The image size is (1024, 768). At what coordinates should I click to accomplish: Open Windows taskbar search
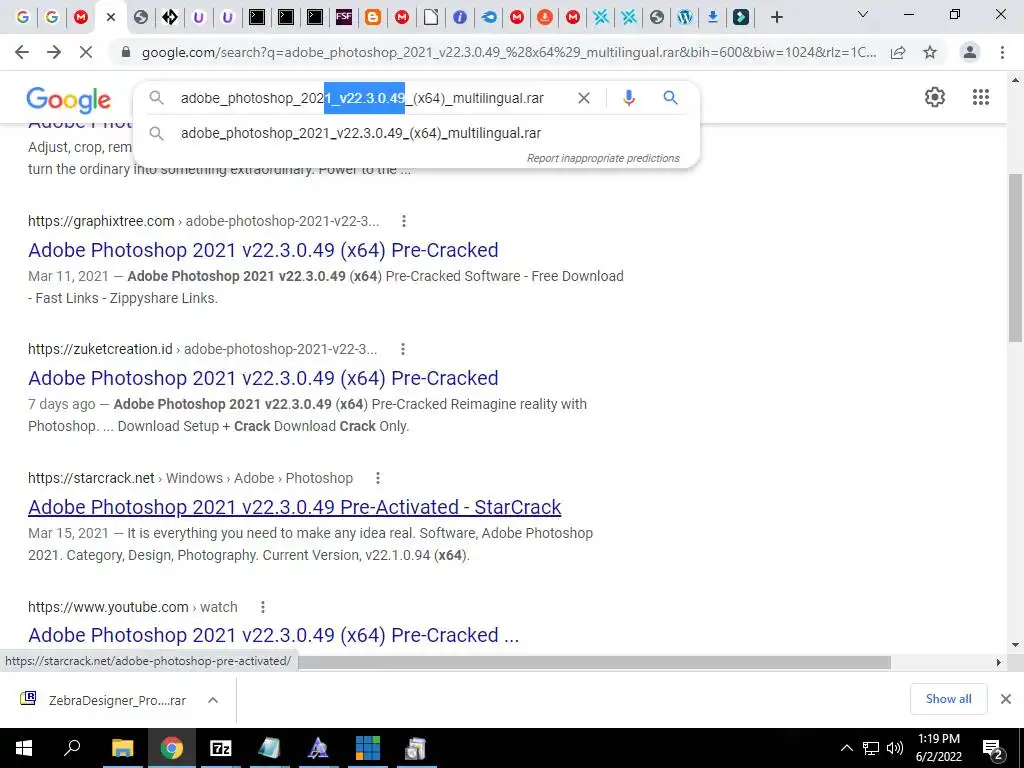pos(72,748)
